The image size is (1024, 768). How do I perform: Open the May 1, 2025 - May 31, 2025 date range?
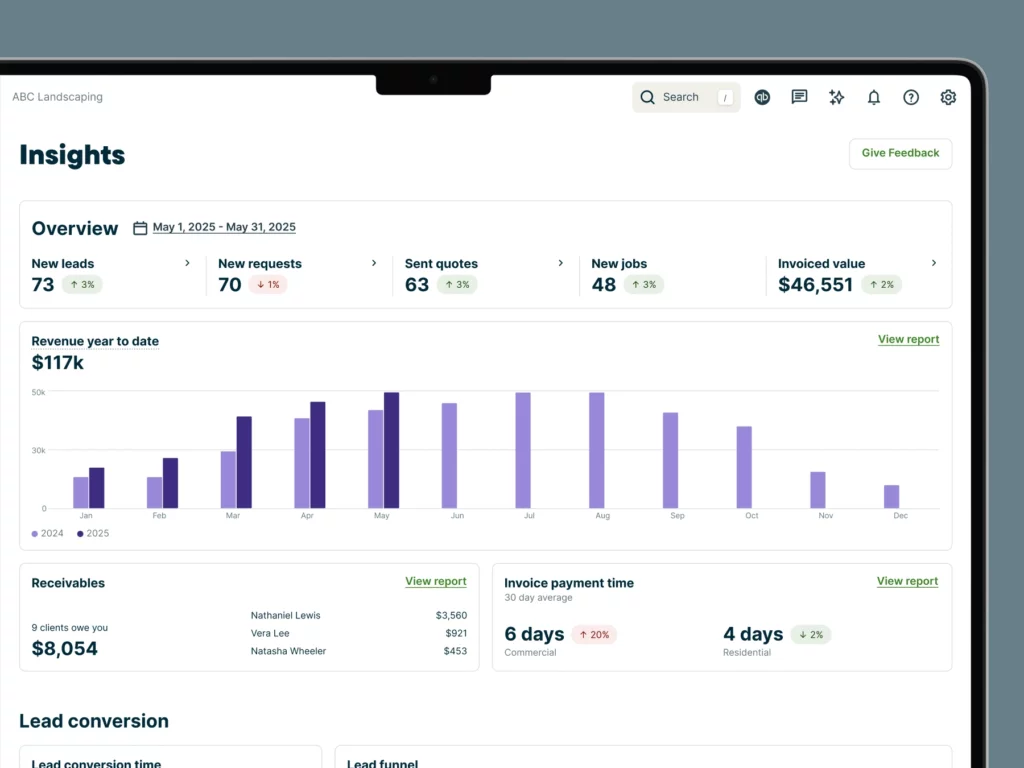224,227
